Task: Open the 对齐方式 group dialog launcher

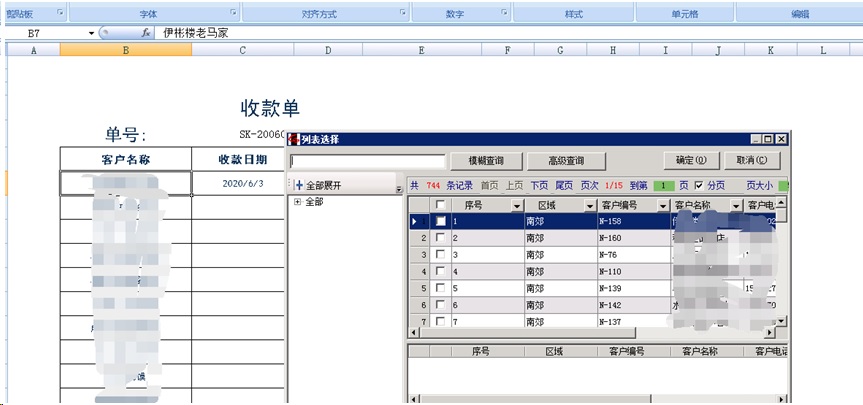Action: point(403,13)
